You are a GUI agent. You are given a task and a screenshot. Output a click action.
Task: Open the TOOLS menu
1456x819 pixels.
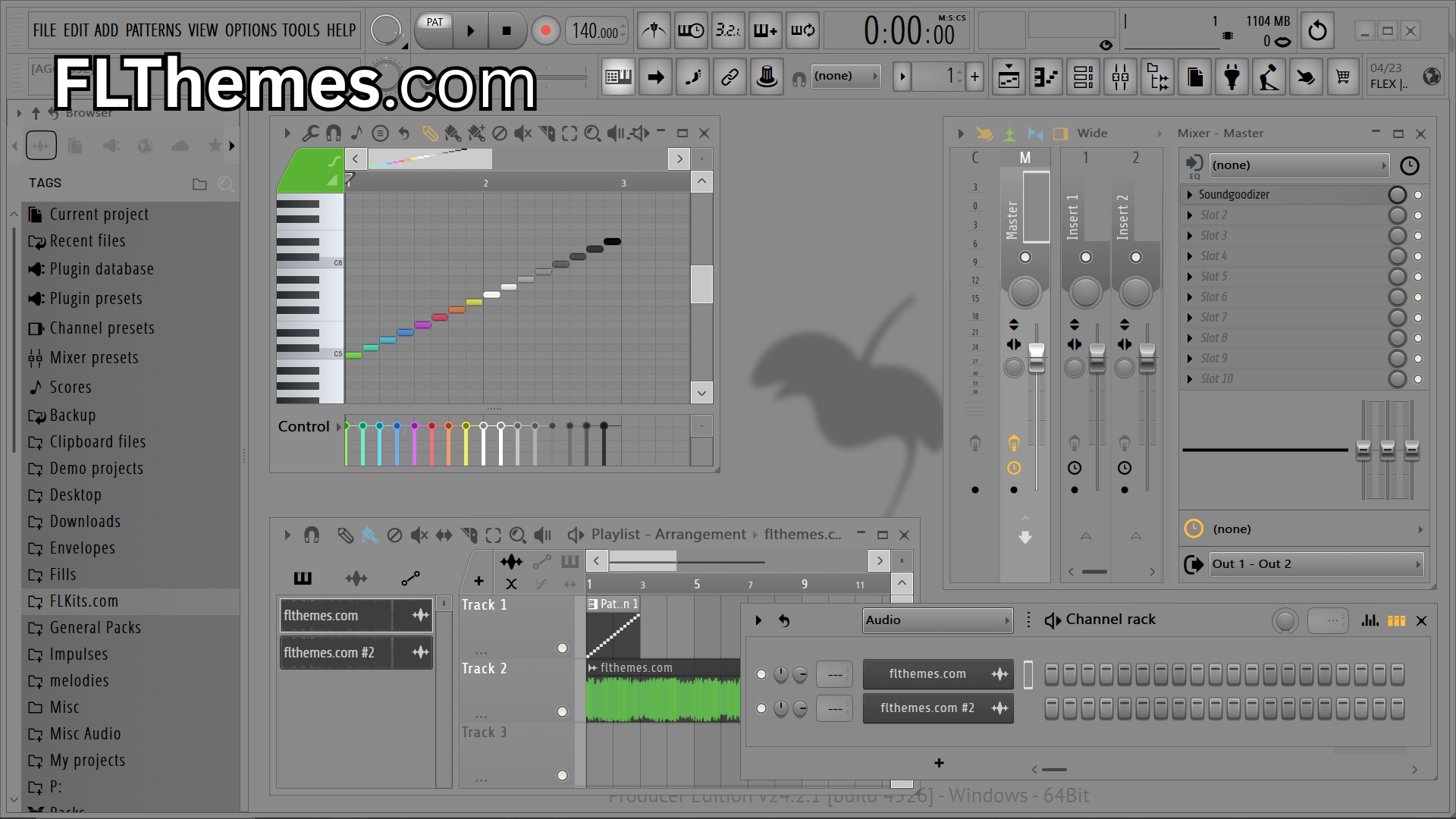click(301, 30)
